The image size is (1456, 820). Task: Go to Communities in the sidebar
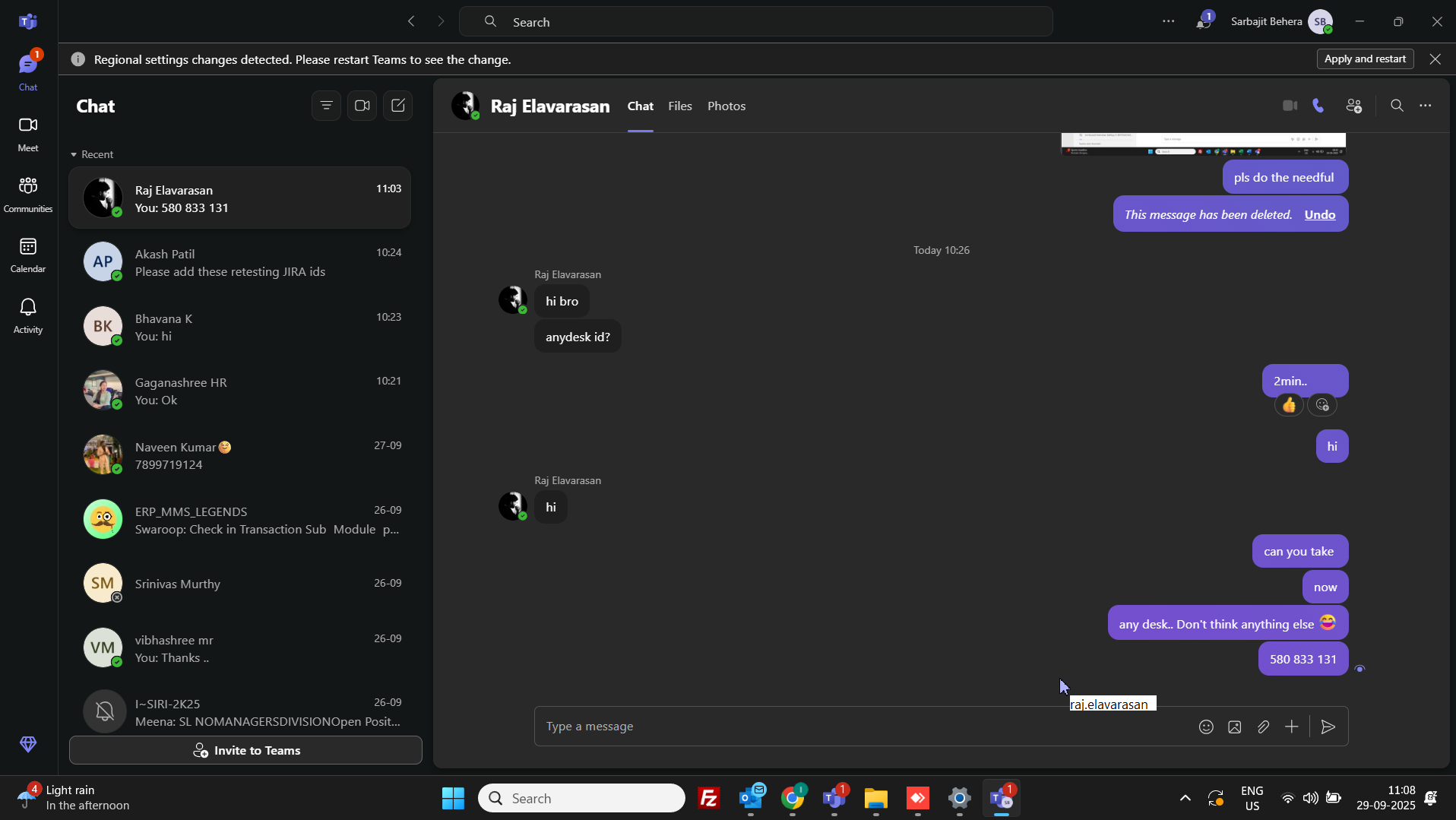click(x=28, y=194)
